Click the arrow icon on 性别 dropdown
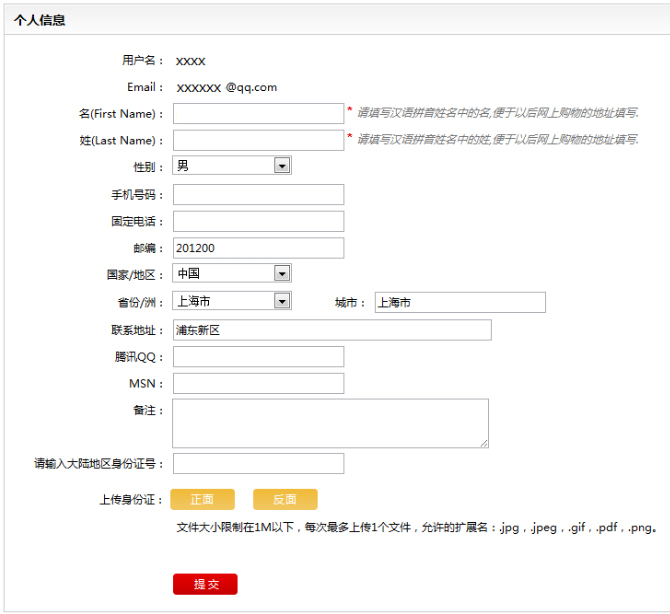This screenshot has height=614, width=670. 282,166
